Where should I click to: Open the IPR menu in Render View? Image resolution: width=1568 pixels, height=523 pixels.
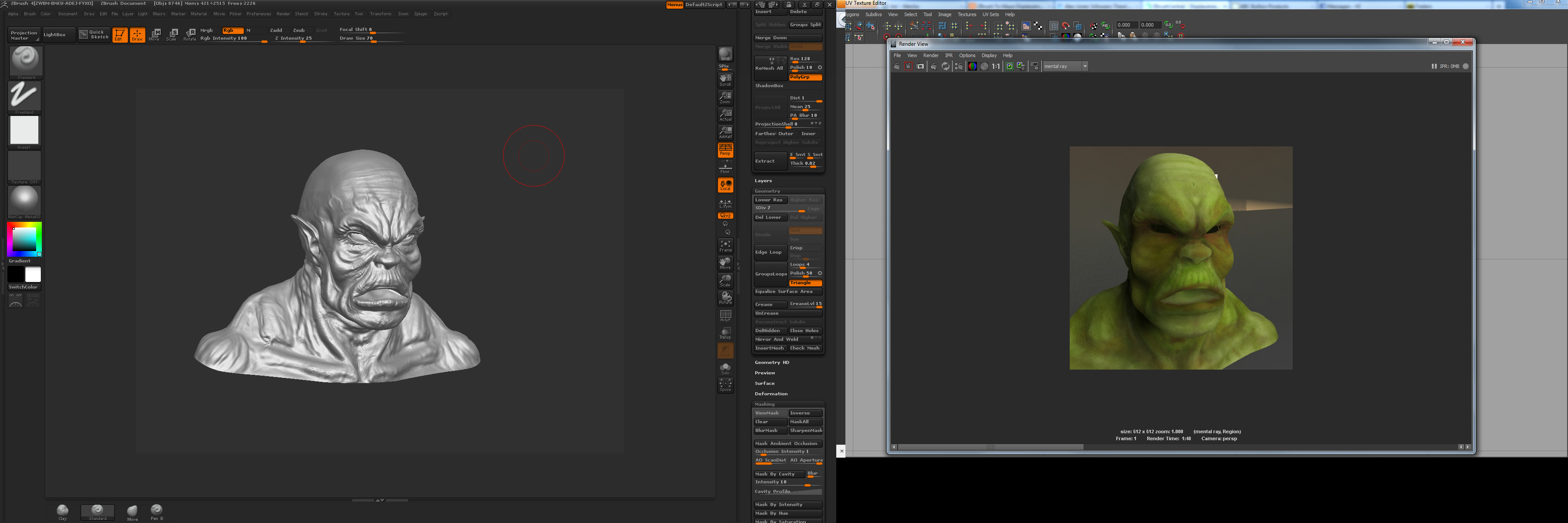[x=948, y=55]
